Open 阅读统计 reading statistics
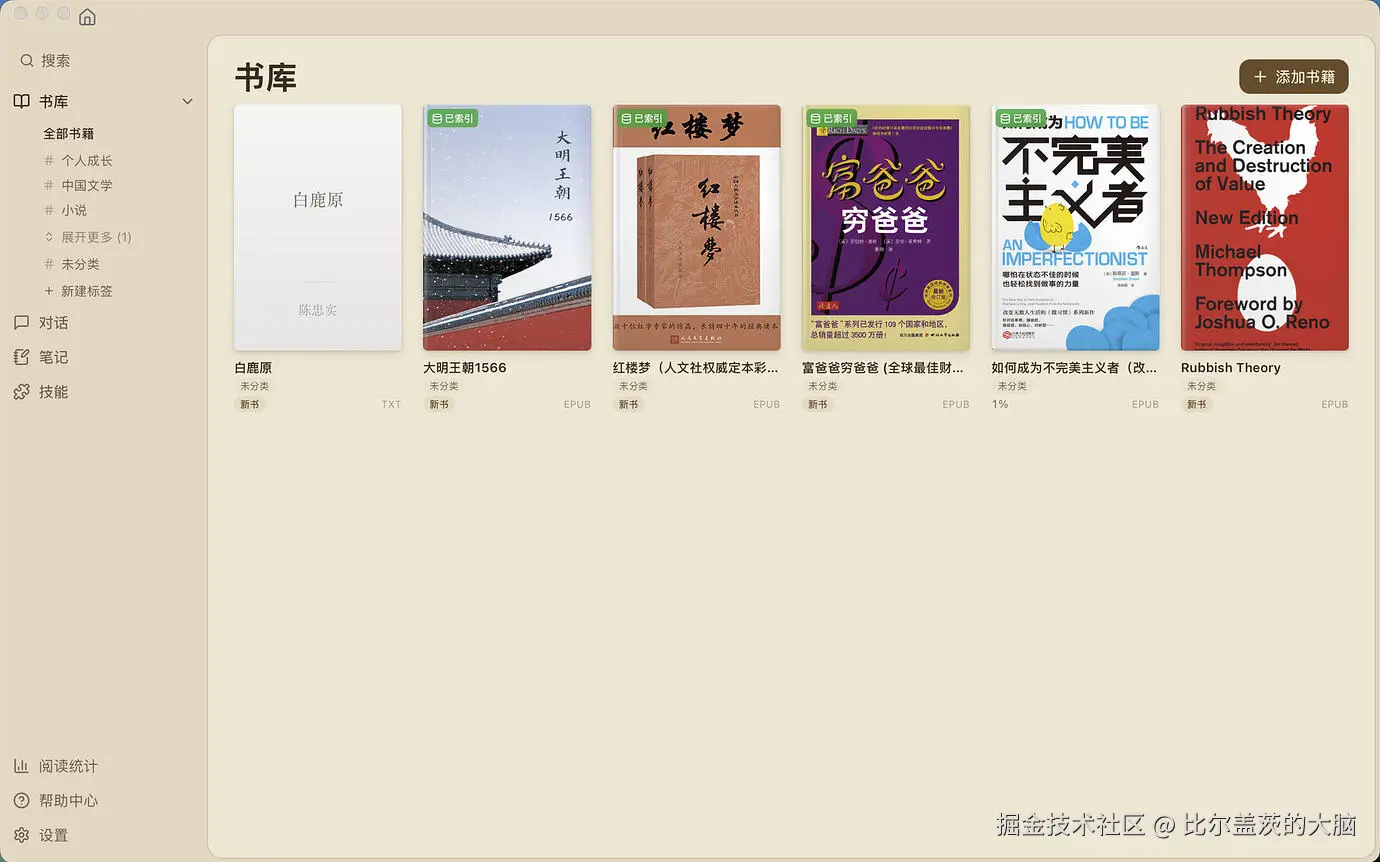This screenshot has height=862, width=1380. (x=67, y=765)
